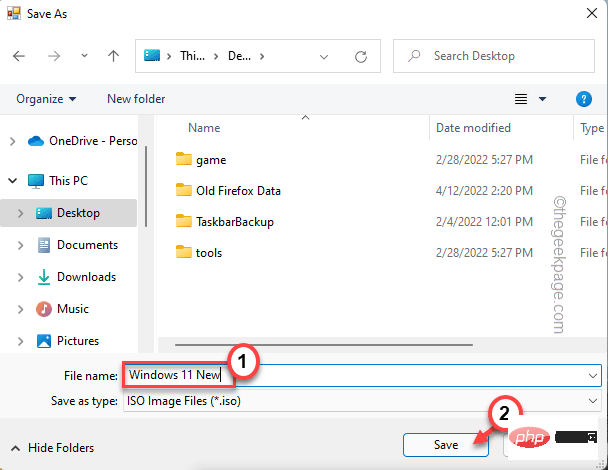Click the 'Old Firefox Data' folder icon

[x=183, y=190]
